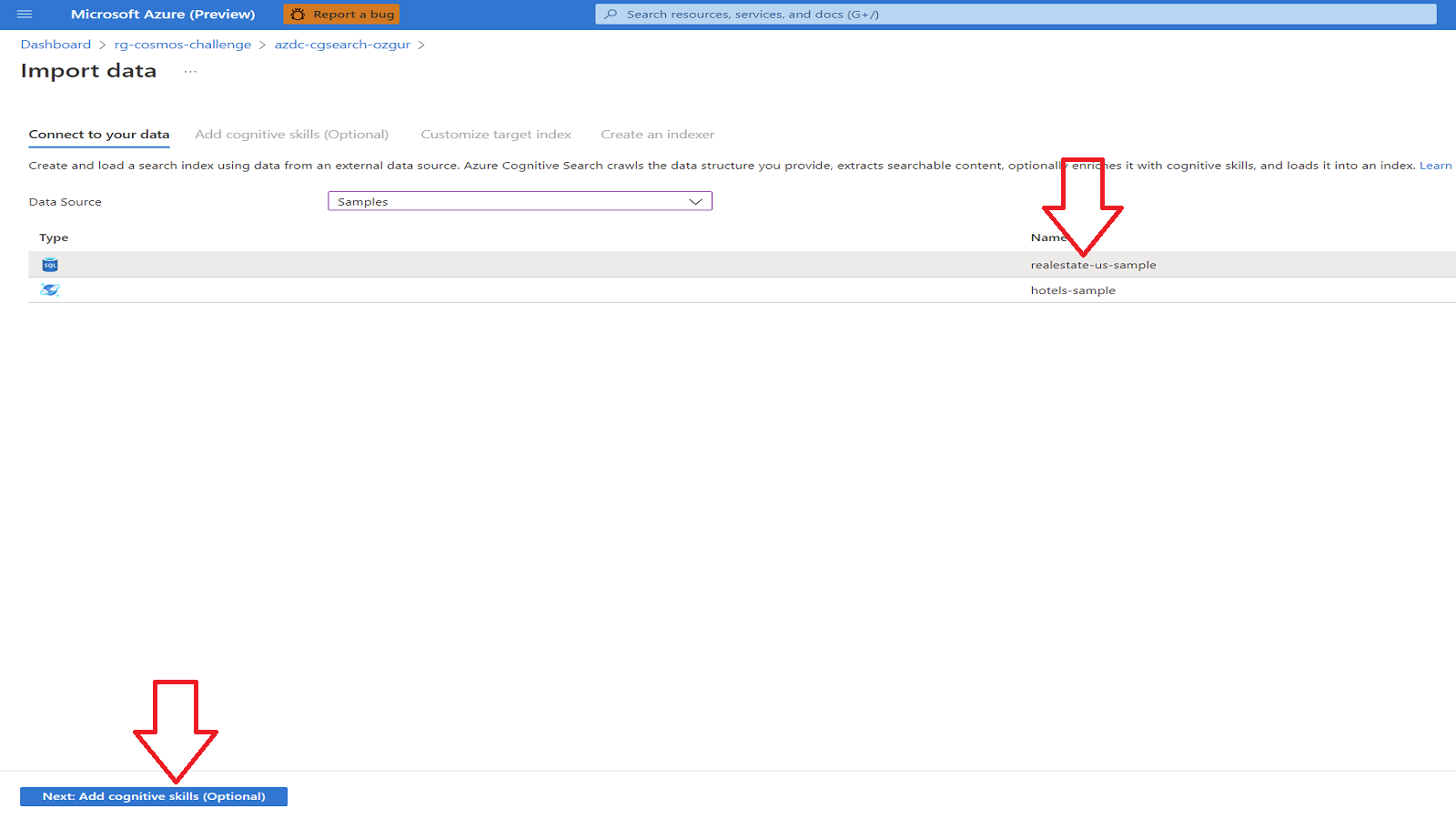Open the Add cognitive skills (Optional) tab
This screenshot has width=1456, height=819.
(x=291, y=134)
